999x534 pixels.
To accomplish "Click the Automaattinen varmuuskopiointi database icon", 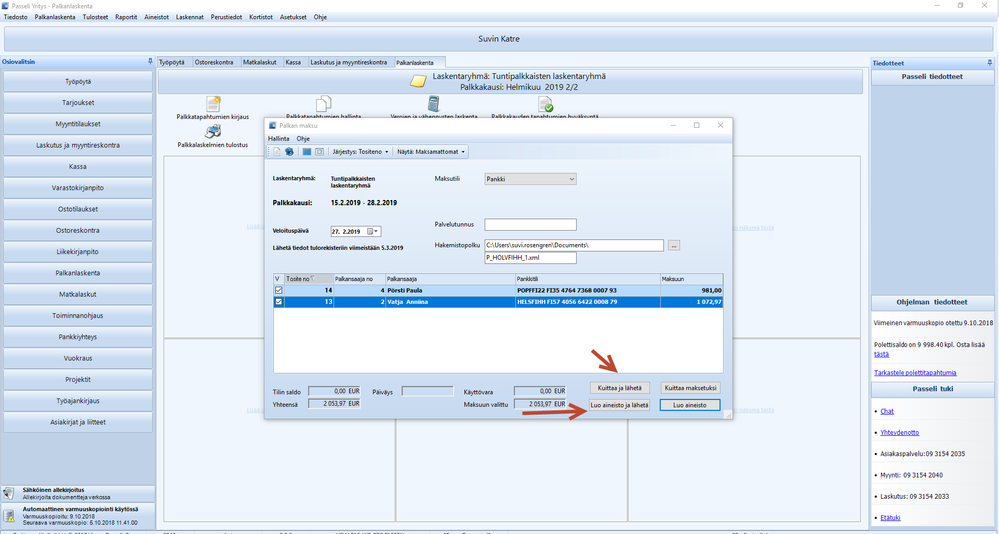I will [x=9, y=516].
